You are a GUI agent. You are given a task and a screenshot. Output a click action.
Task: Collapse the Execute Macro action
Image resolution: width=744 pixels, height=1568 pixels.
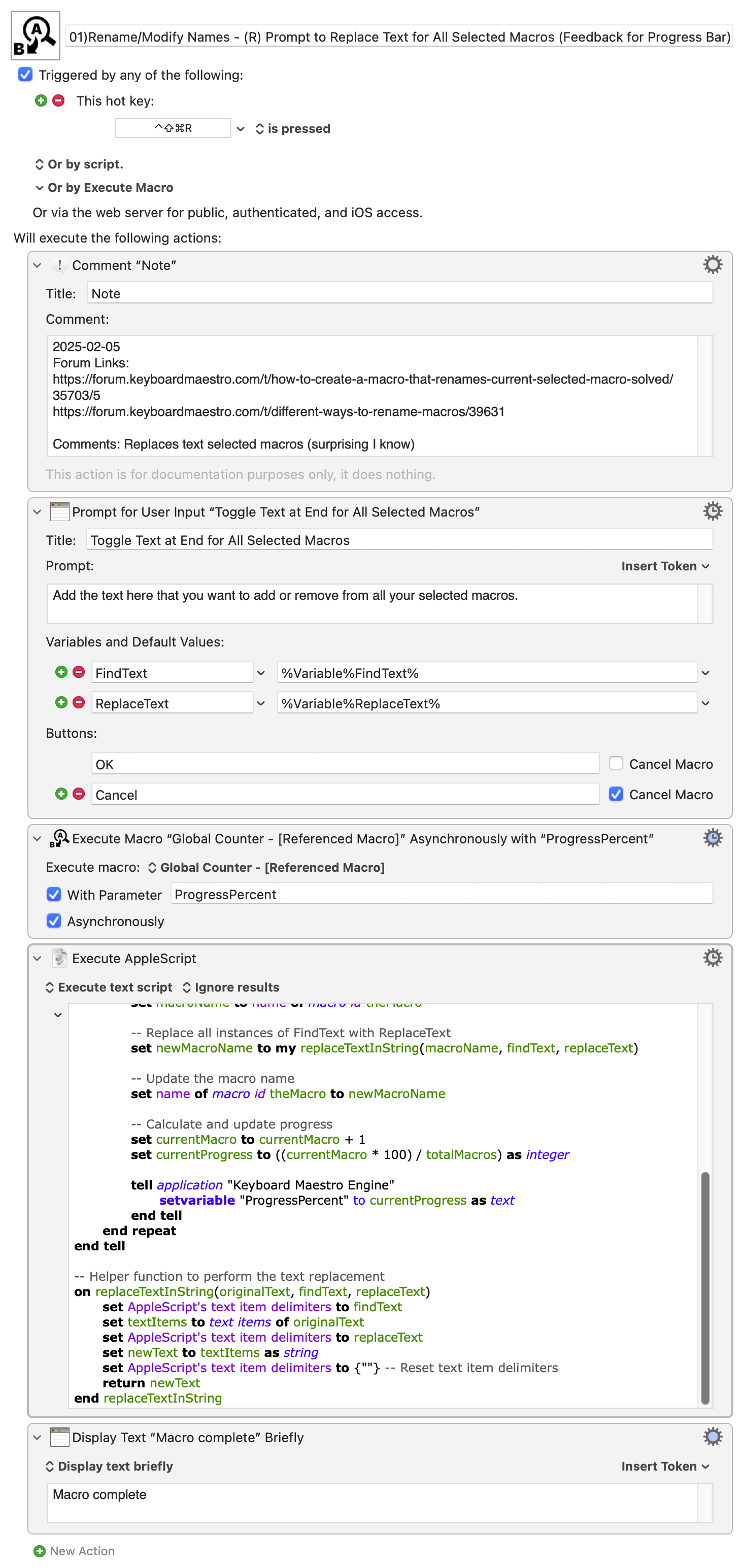[37, 838]
